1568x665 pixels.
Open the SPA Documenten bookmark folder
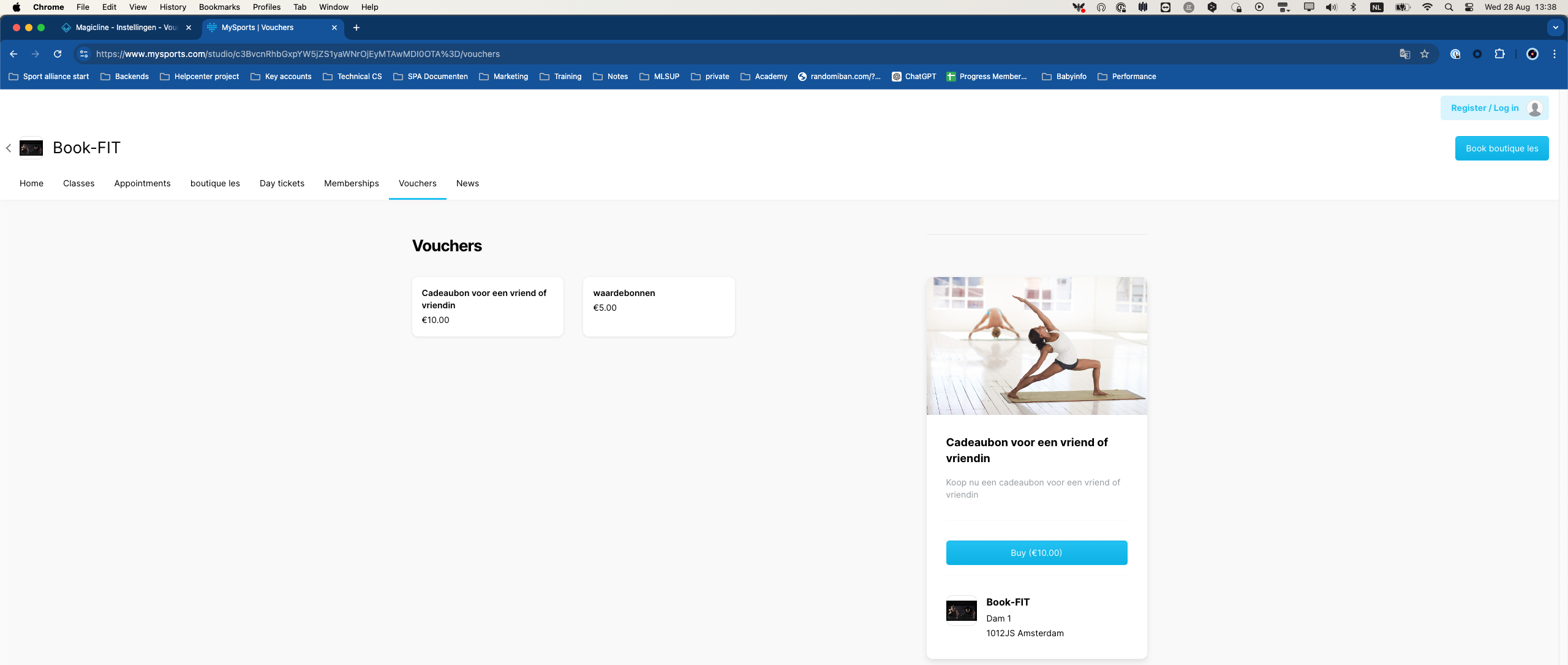pos(431,77)
